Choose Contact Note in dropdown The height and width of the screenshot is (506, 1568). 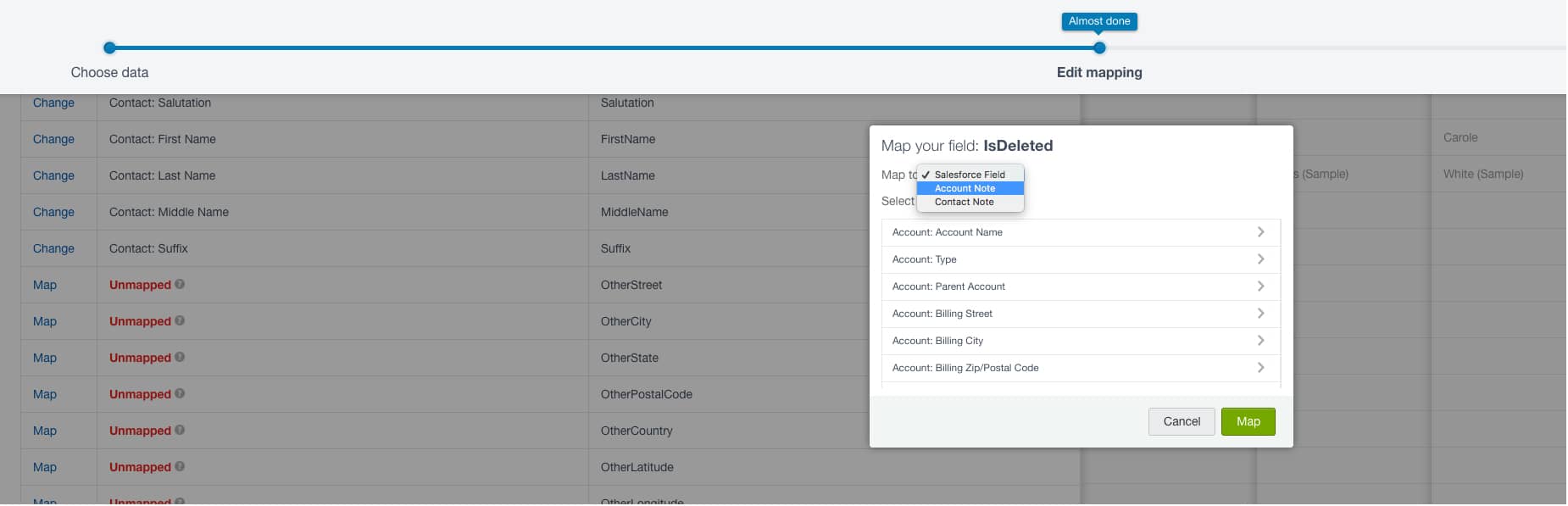(x=965, y=202)
